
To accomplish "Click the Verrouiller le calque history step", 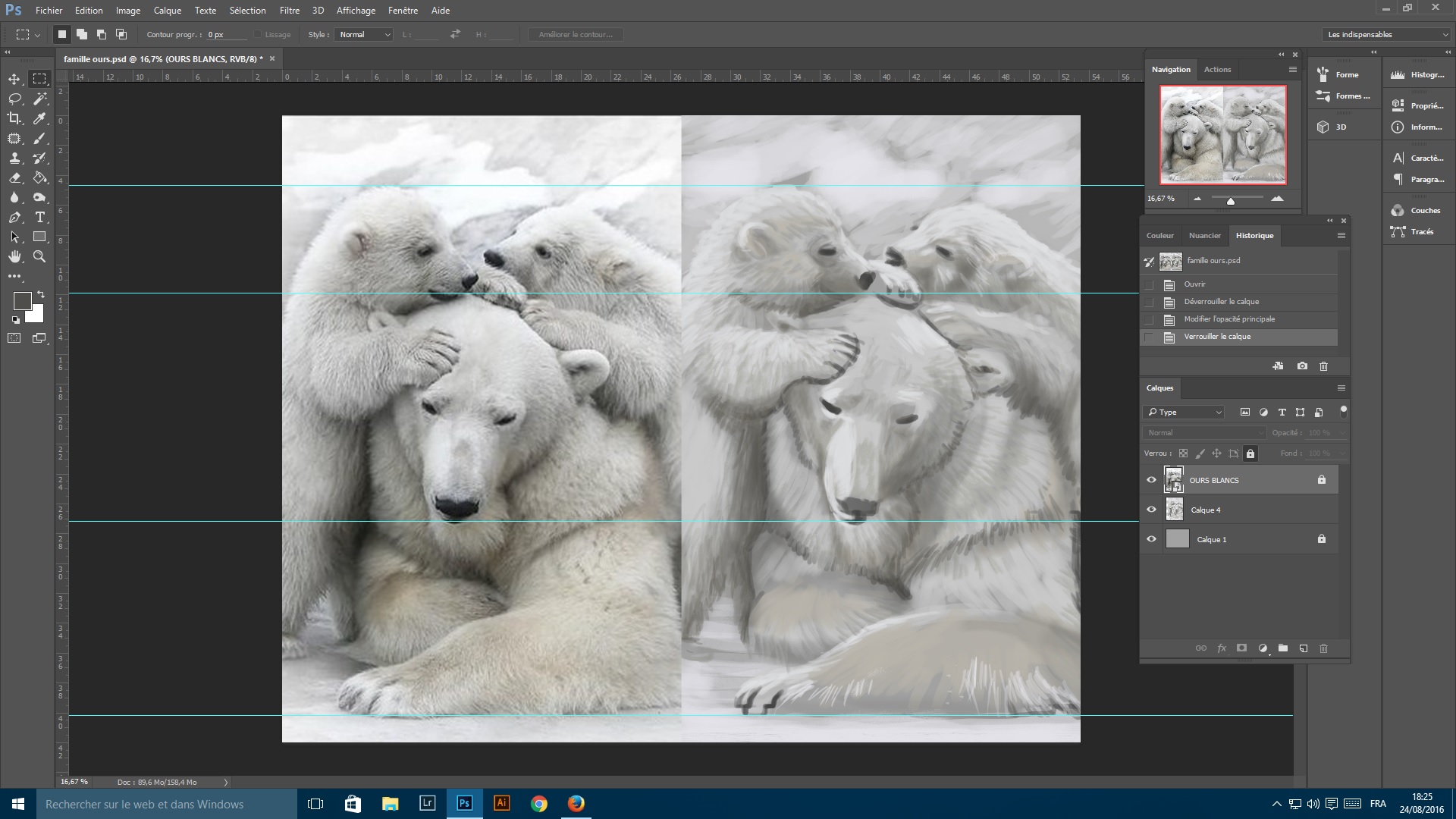I will pyautogui.click(x=1217, y=337).
